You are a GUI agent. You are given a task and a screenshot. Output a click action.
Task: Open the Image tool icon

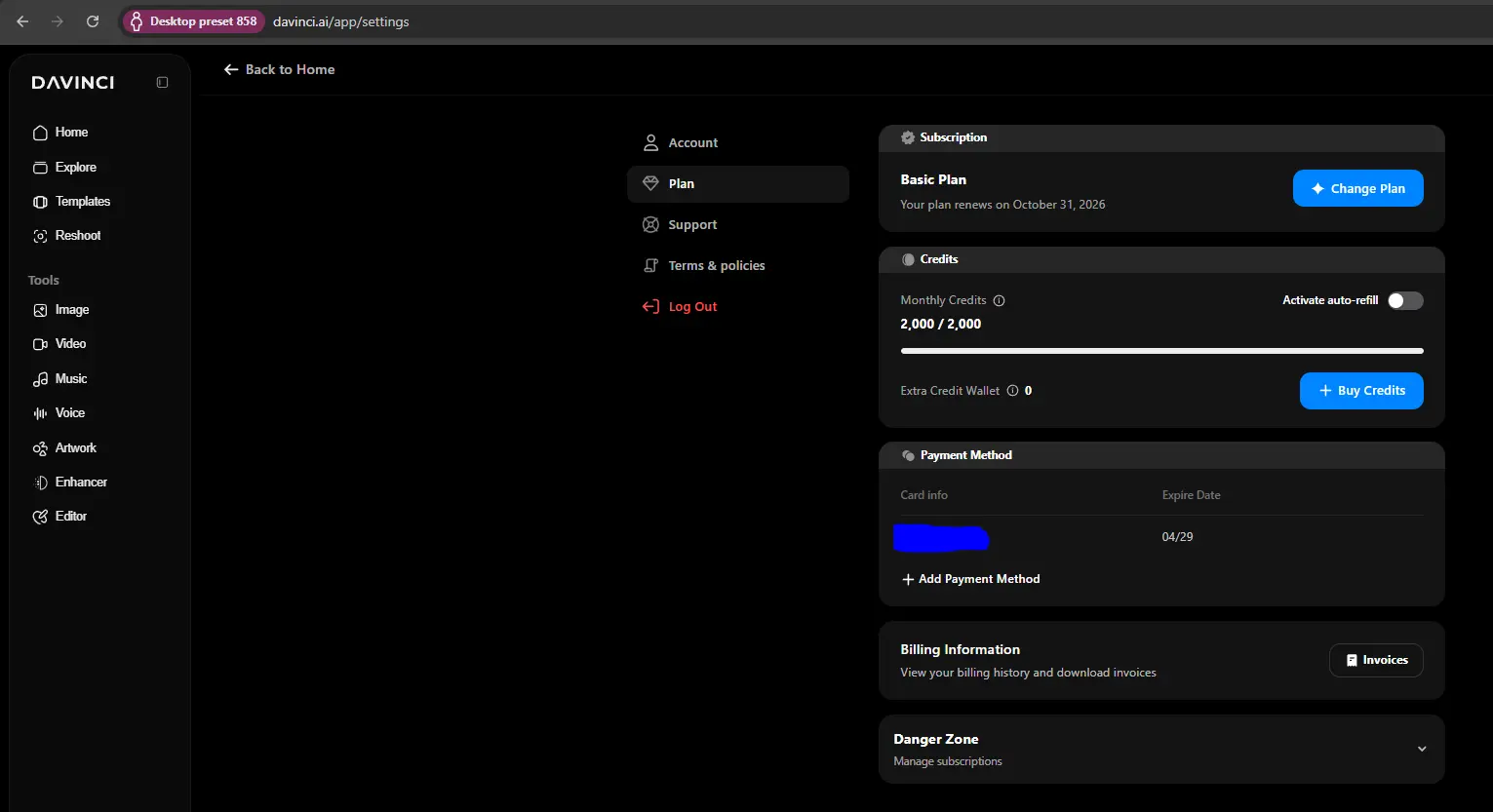pyautogui.click(x=40, y=310)
